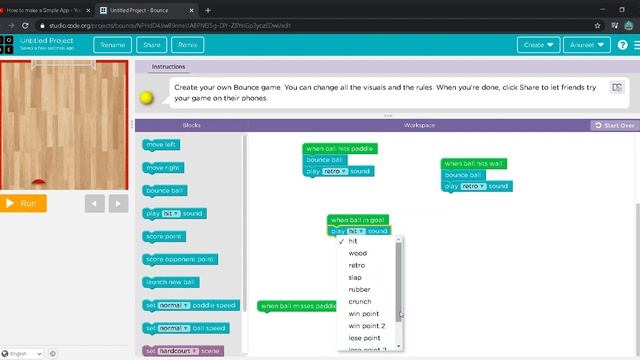The image size is (640, 360).
Task: Open 'retro' dropdown under ball hits wall
Action: tap(473, 186)
